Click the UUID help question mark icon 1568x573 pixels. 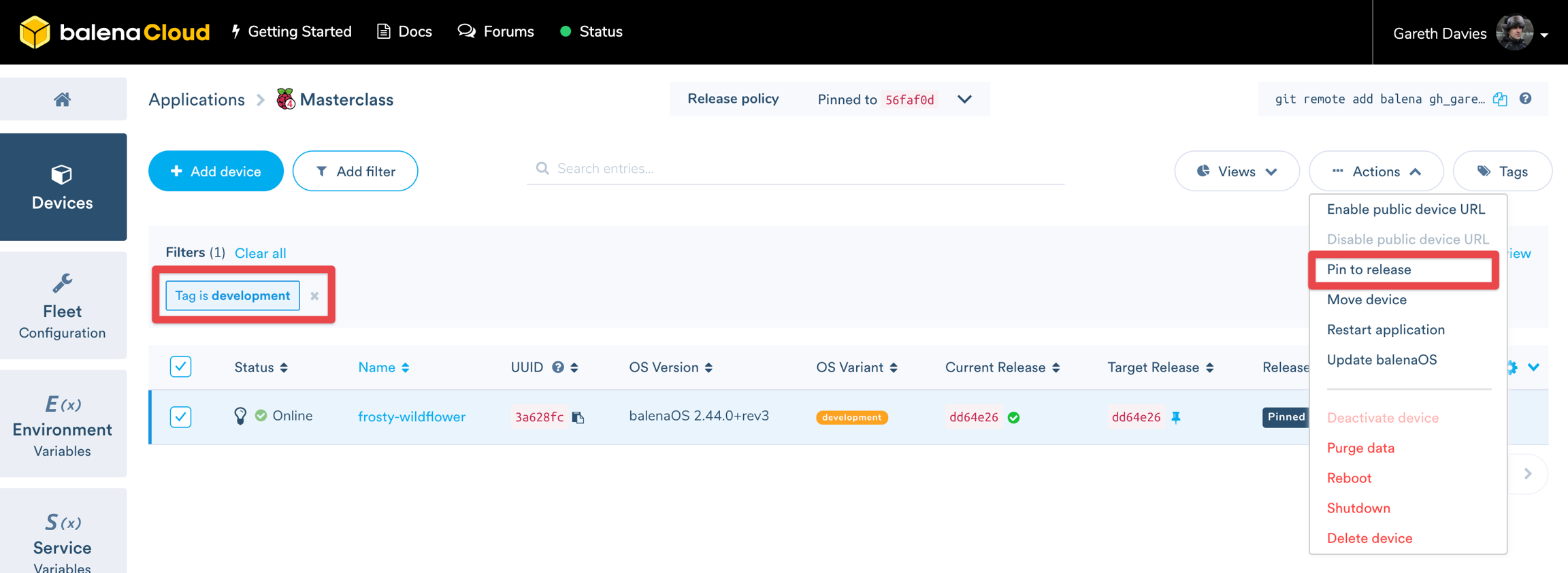(x=557, y=367)
